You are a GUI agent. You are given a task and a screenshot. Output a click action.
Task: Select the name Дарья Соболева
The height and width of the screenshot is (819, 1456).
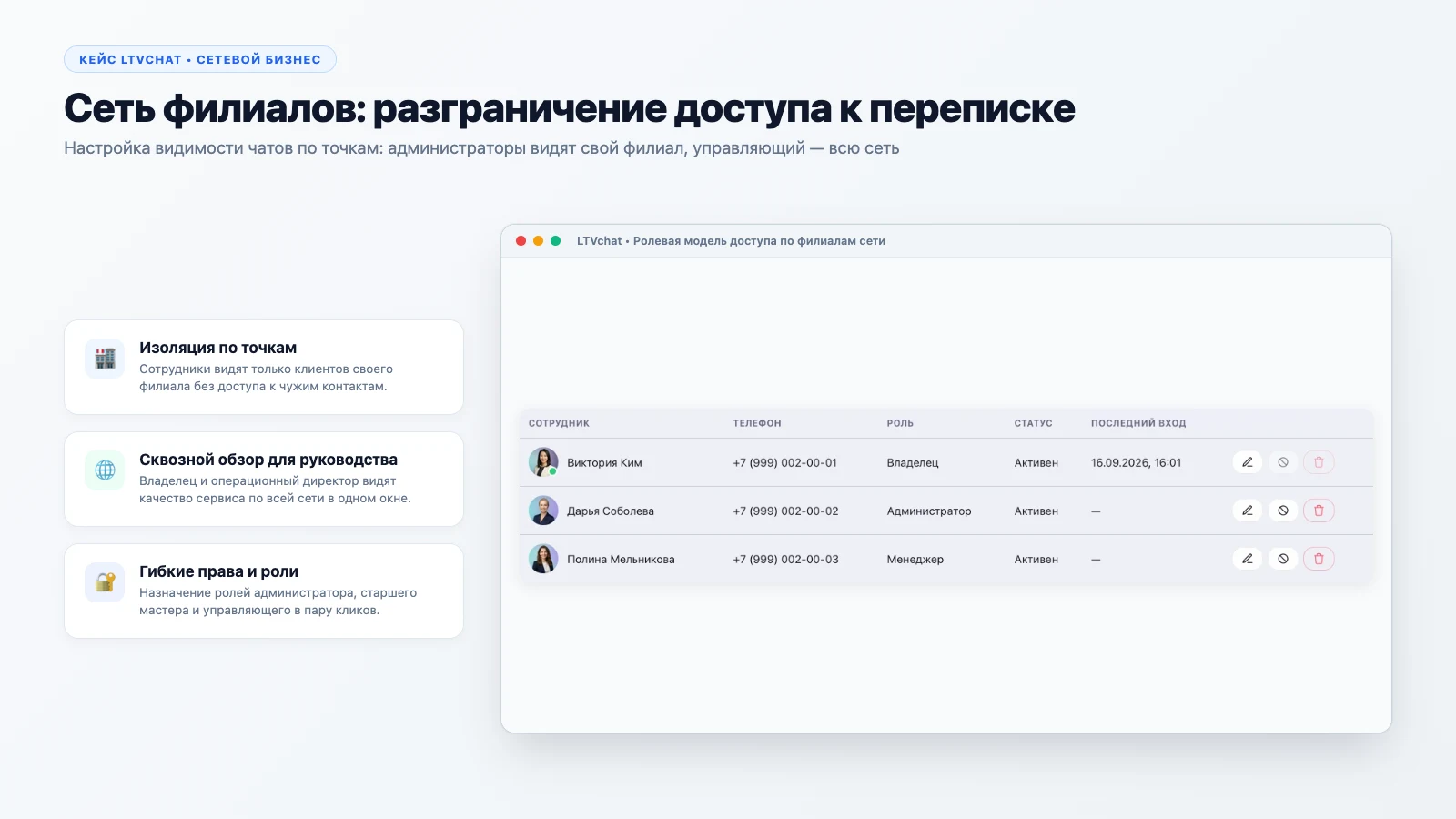coord(611,511)
